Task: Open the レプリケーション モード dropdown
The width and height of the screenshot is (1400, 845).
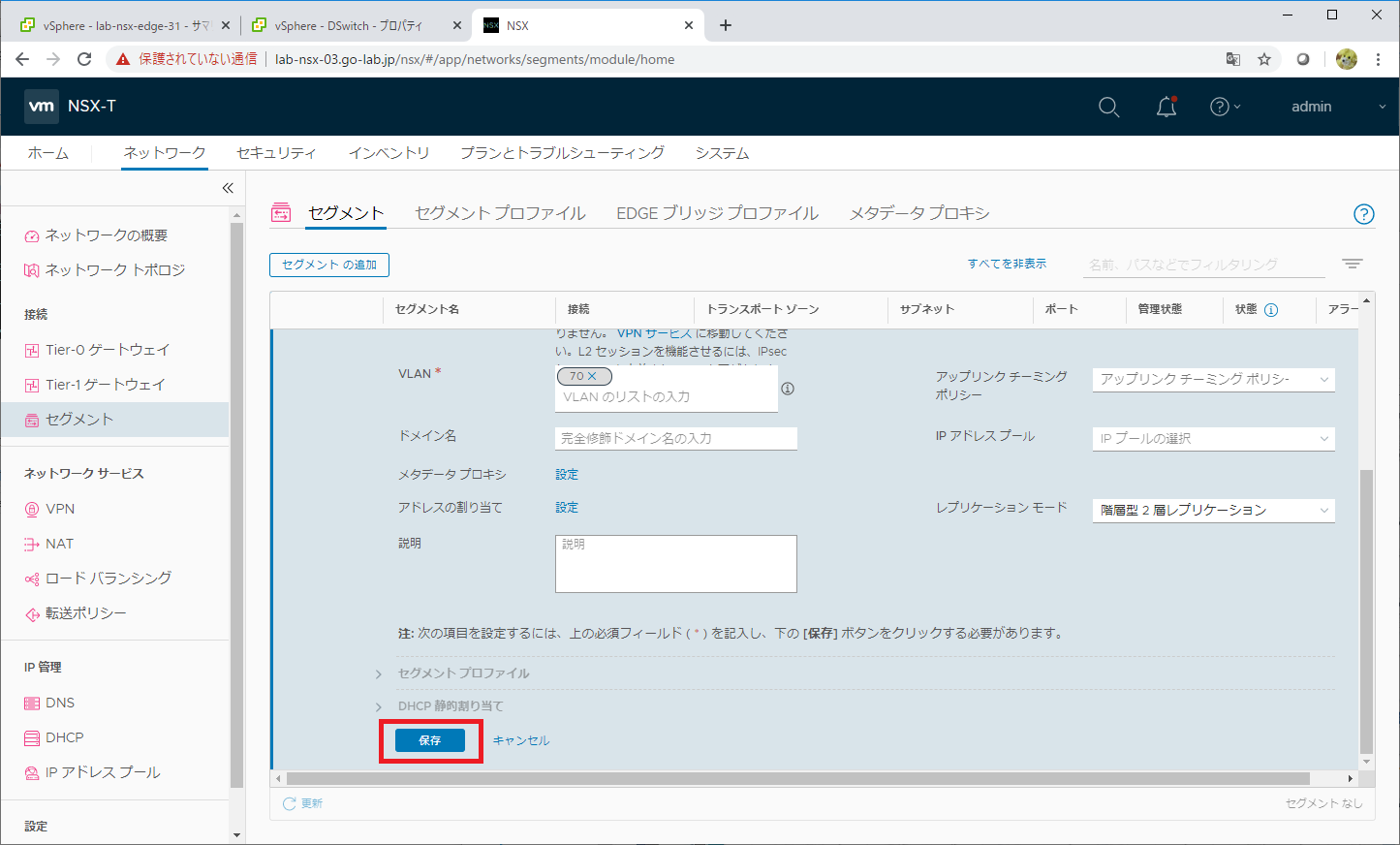Action: pos(1213,510)
